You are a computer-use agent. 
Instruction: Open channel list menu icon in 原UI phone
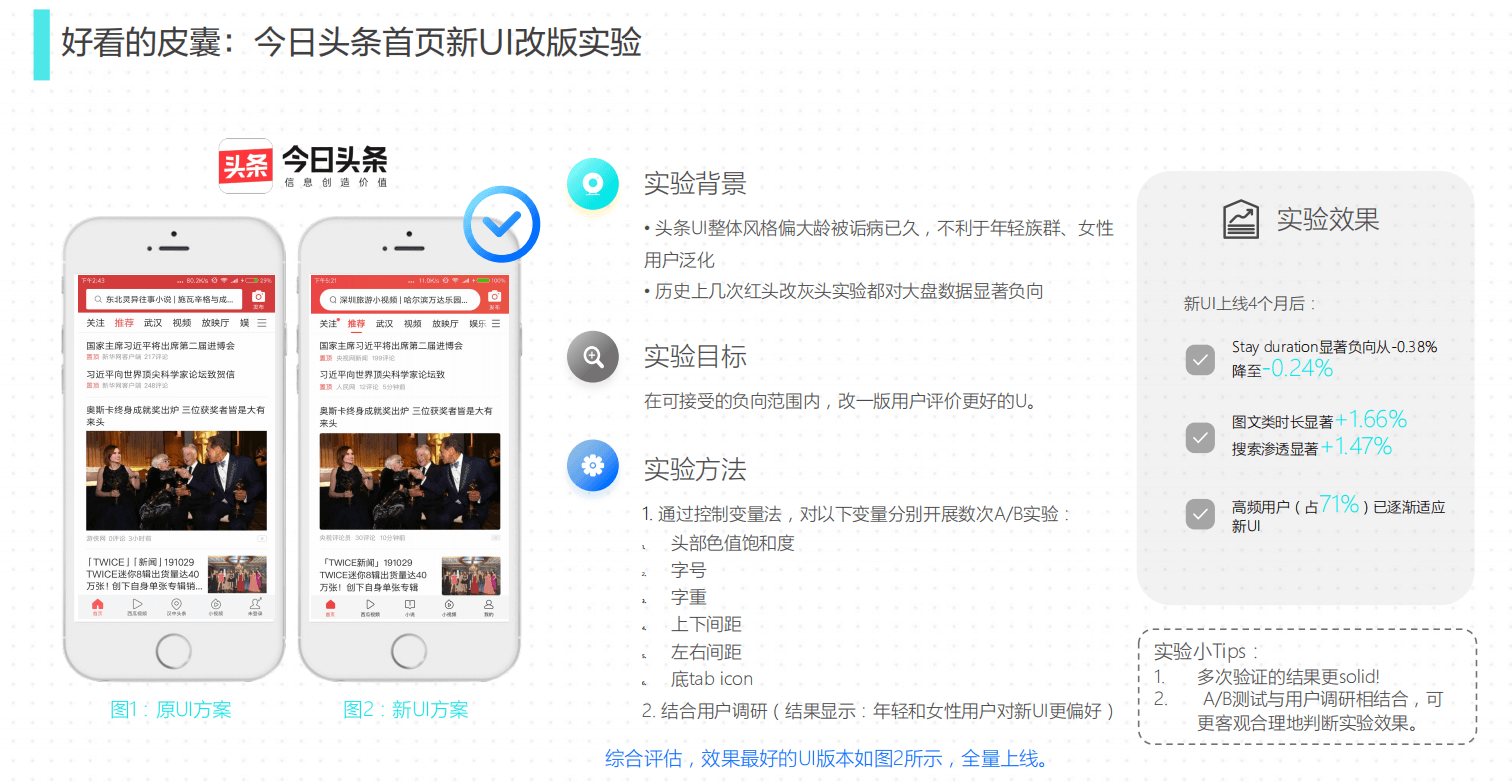coord(262,323)
